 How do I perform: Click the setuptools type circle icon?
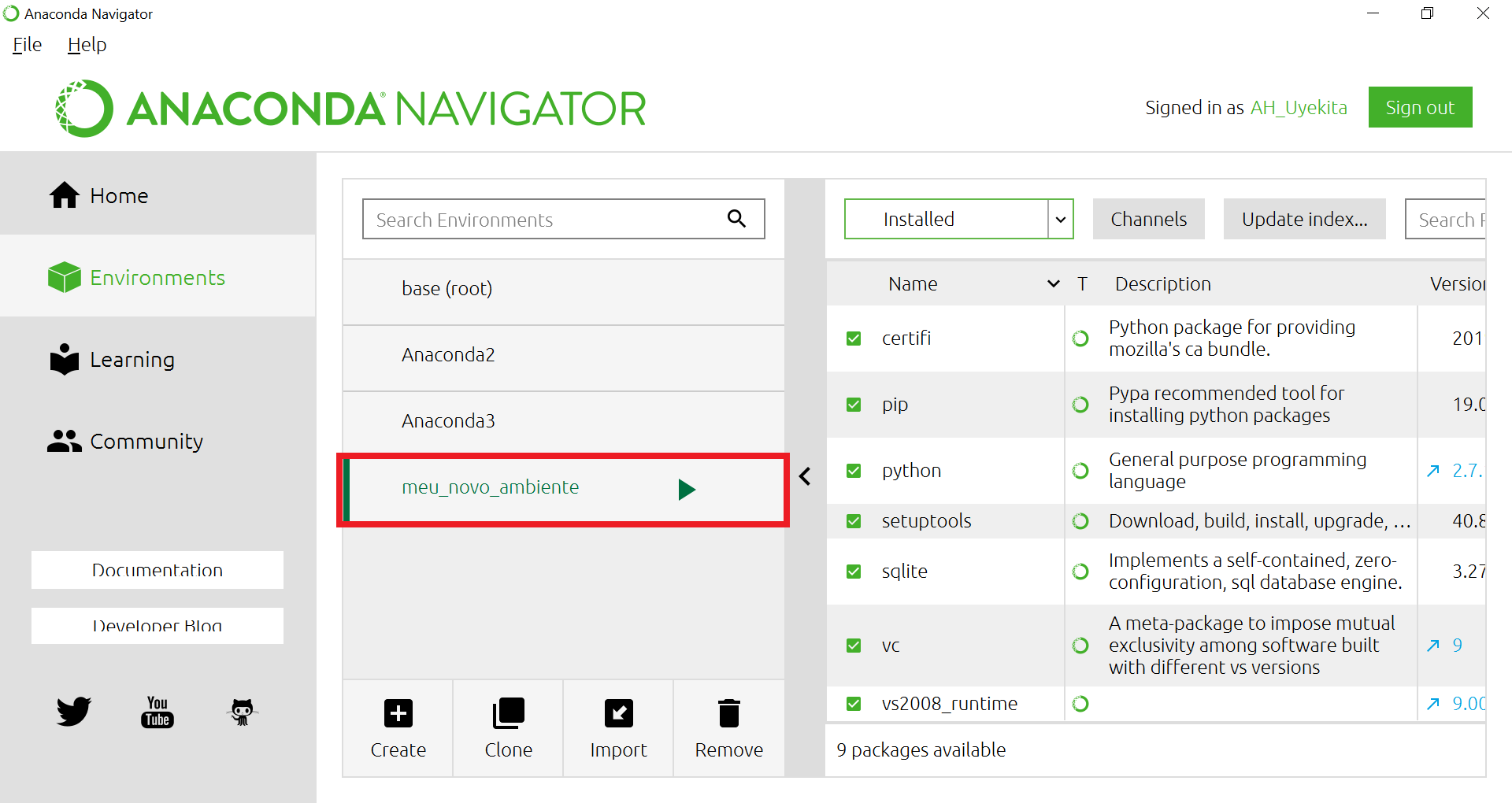pyautogui.click(x=1080, y=520)
